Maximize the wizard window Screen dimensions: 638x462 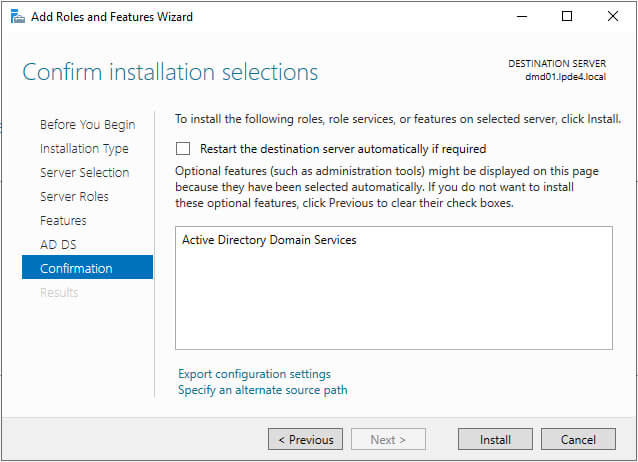click(x=567, y=17)
